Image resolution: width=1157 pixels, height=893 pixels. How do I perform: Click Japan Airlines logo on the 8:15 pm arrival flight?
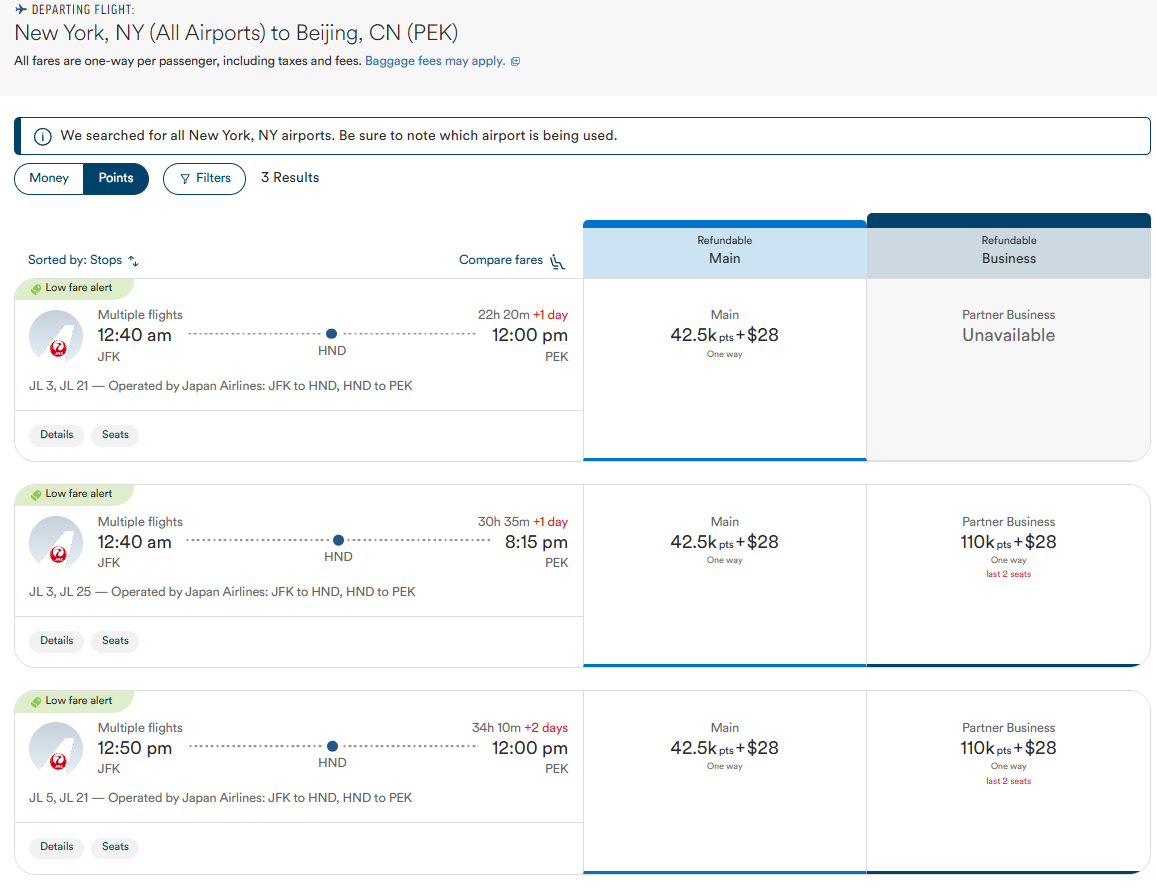coord(56,542)
